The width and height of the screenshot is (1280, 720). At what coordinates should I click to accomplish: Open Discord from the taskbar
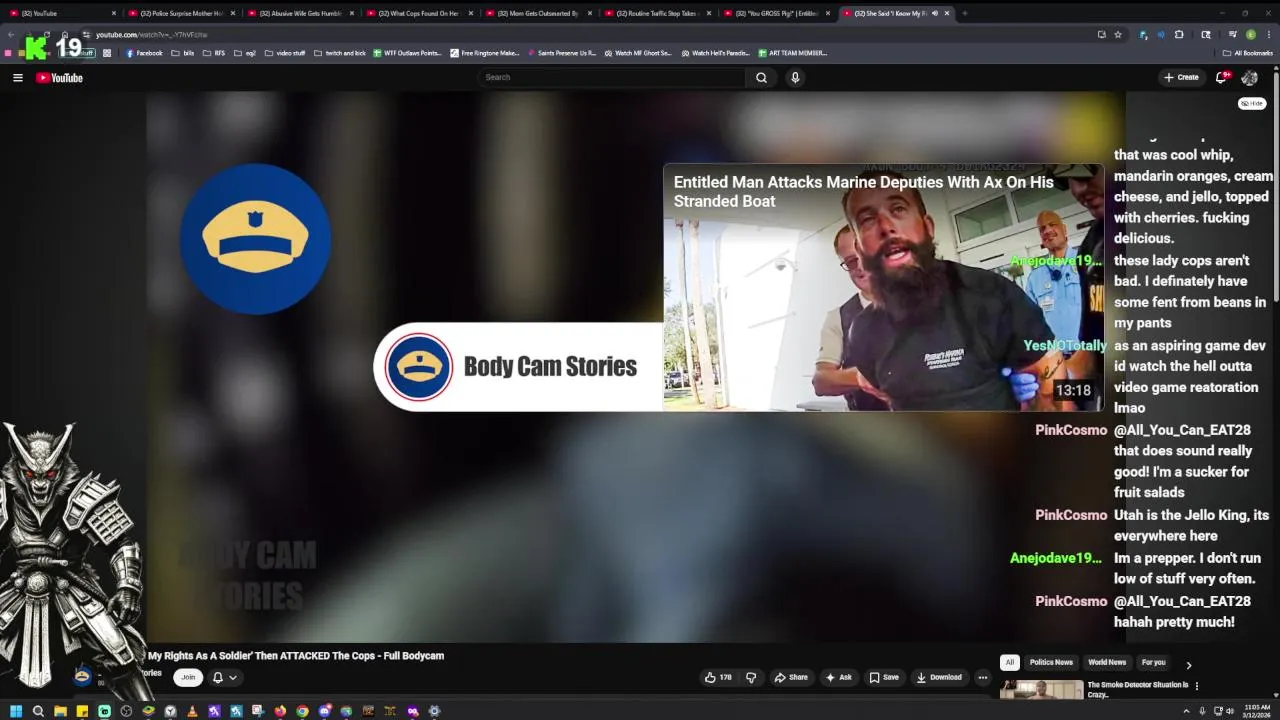coord(324,711)
